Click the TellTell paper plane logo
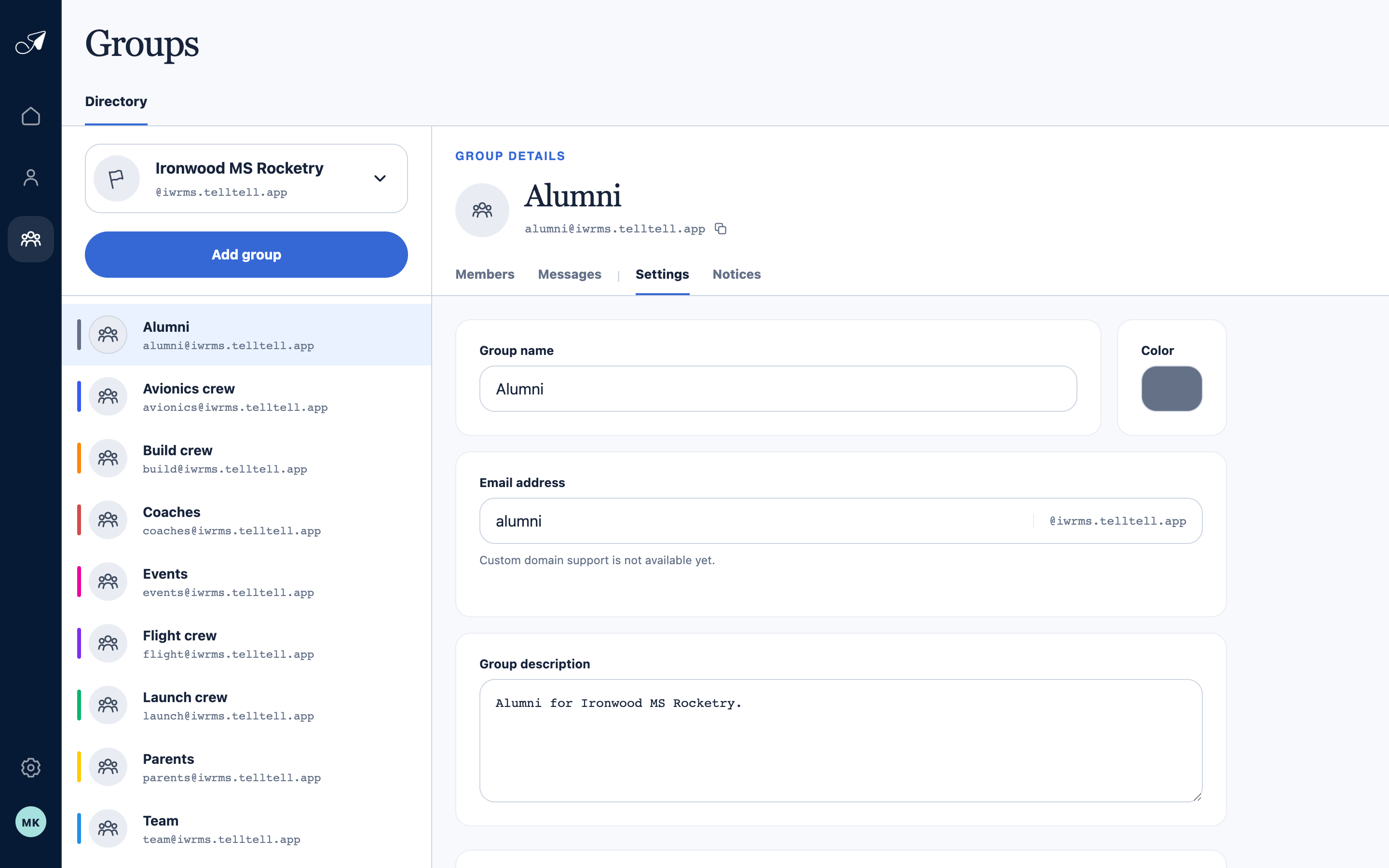This screenshot has height=868, width=1389. coord(30,42)
